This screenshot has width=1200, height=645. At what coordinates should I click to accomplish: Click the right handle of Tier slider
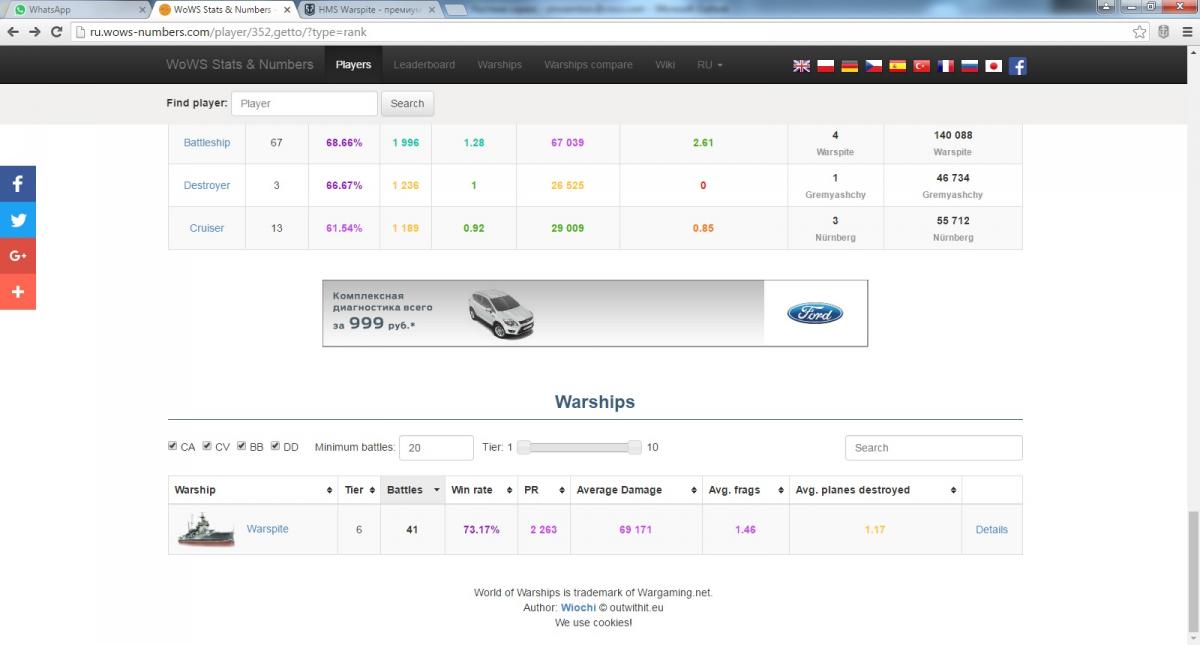634,447
